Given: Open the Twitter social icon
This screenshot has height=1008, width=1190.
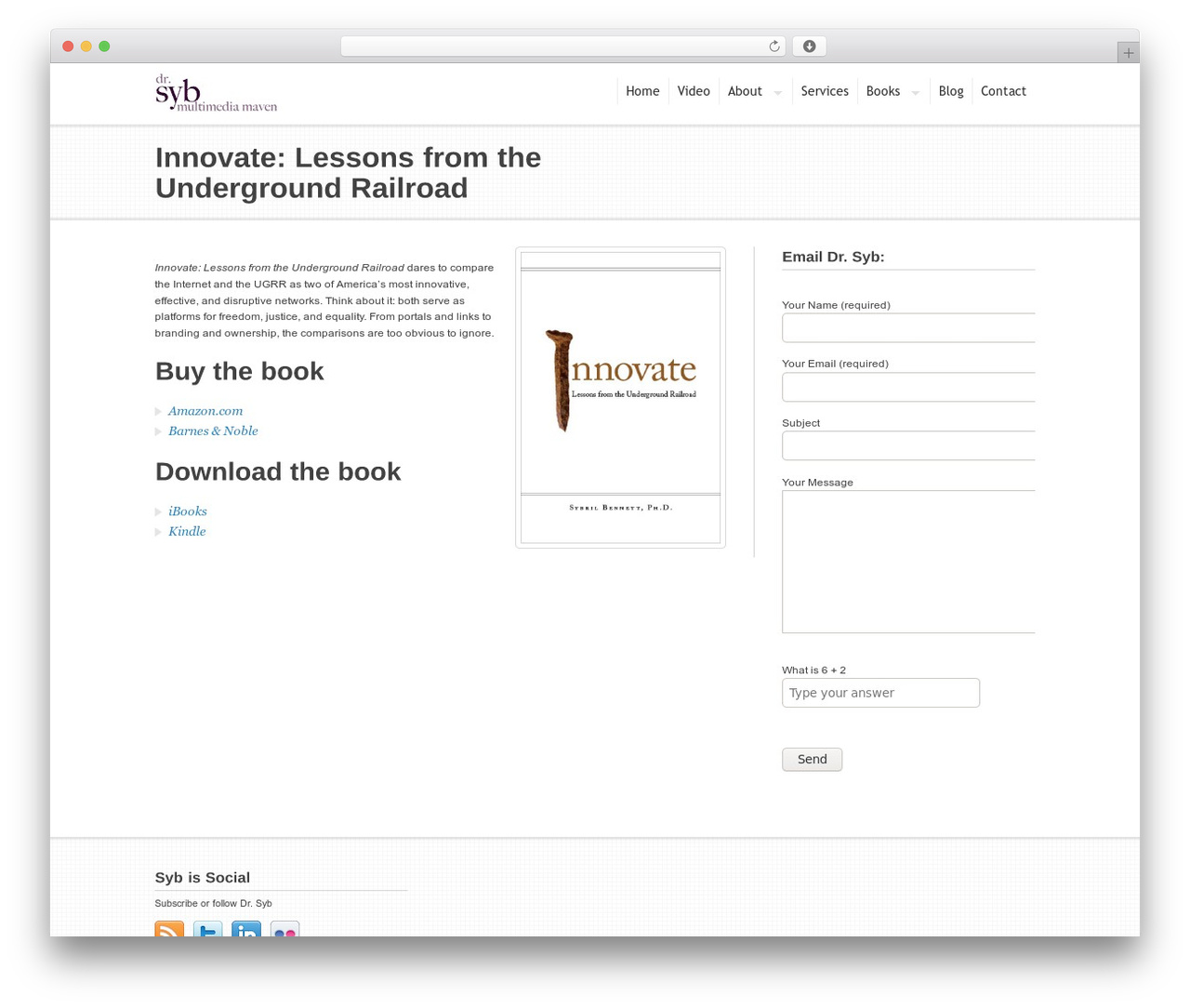Looking at the screenshot, I should tap(207, 929).
